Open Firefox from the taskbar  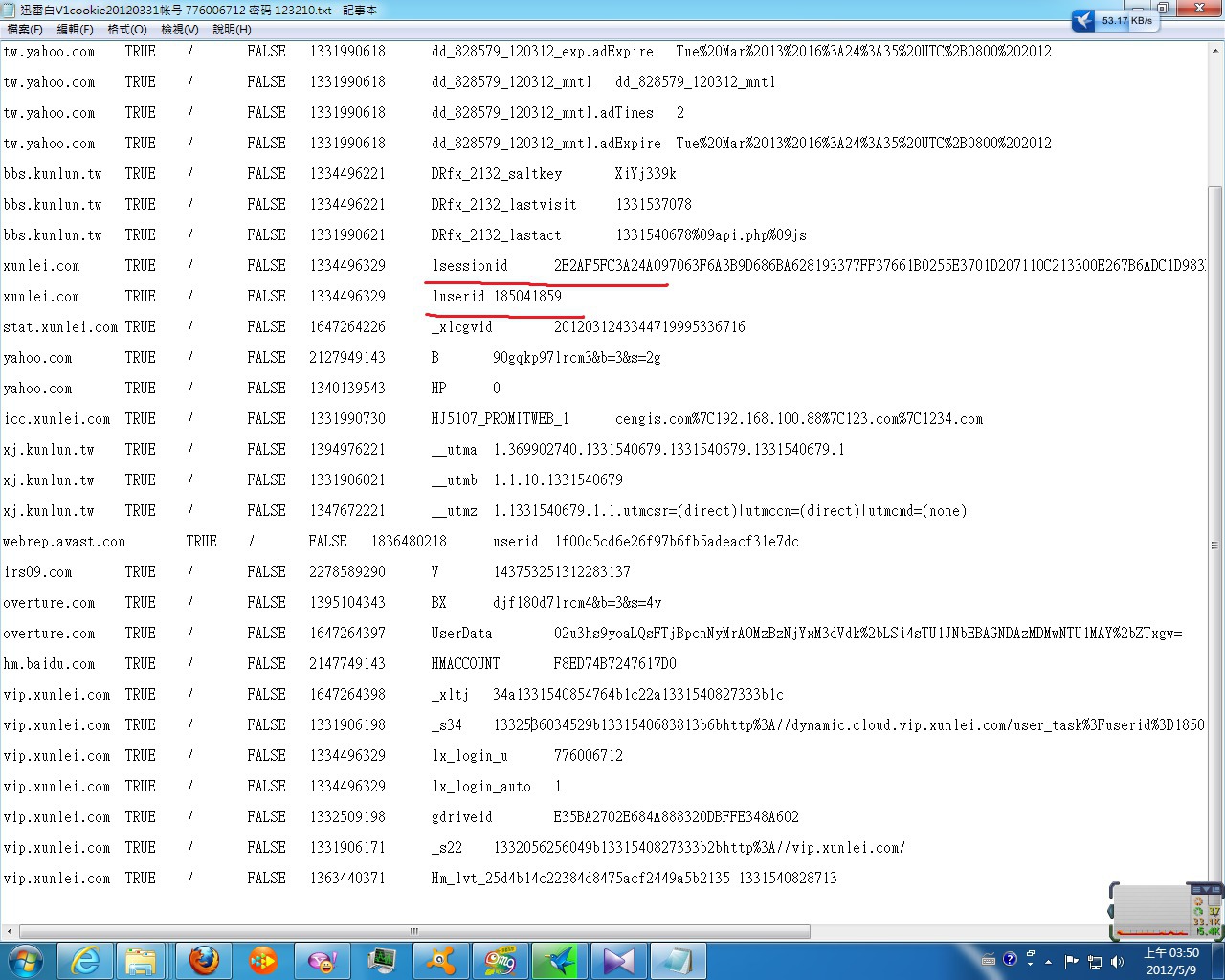[x=203, y=960]
